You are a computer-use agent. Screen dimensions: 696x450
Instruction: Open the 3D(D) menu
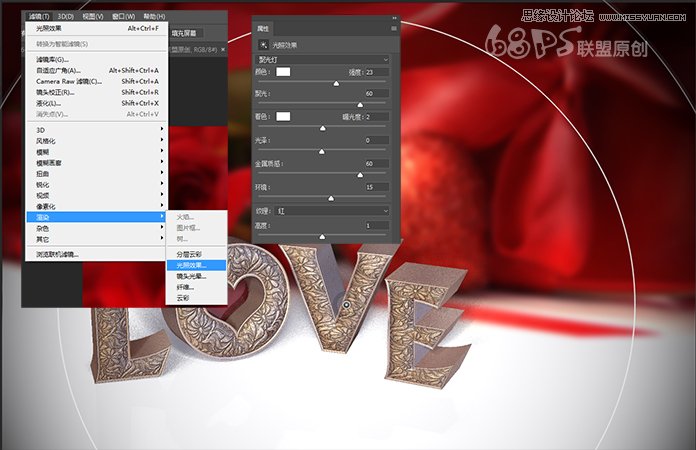[x=66, y=16]
